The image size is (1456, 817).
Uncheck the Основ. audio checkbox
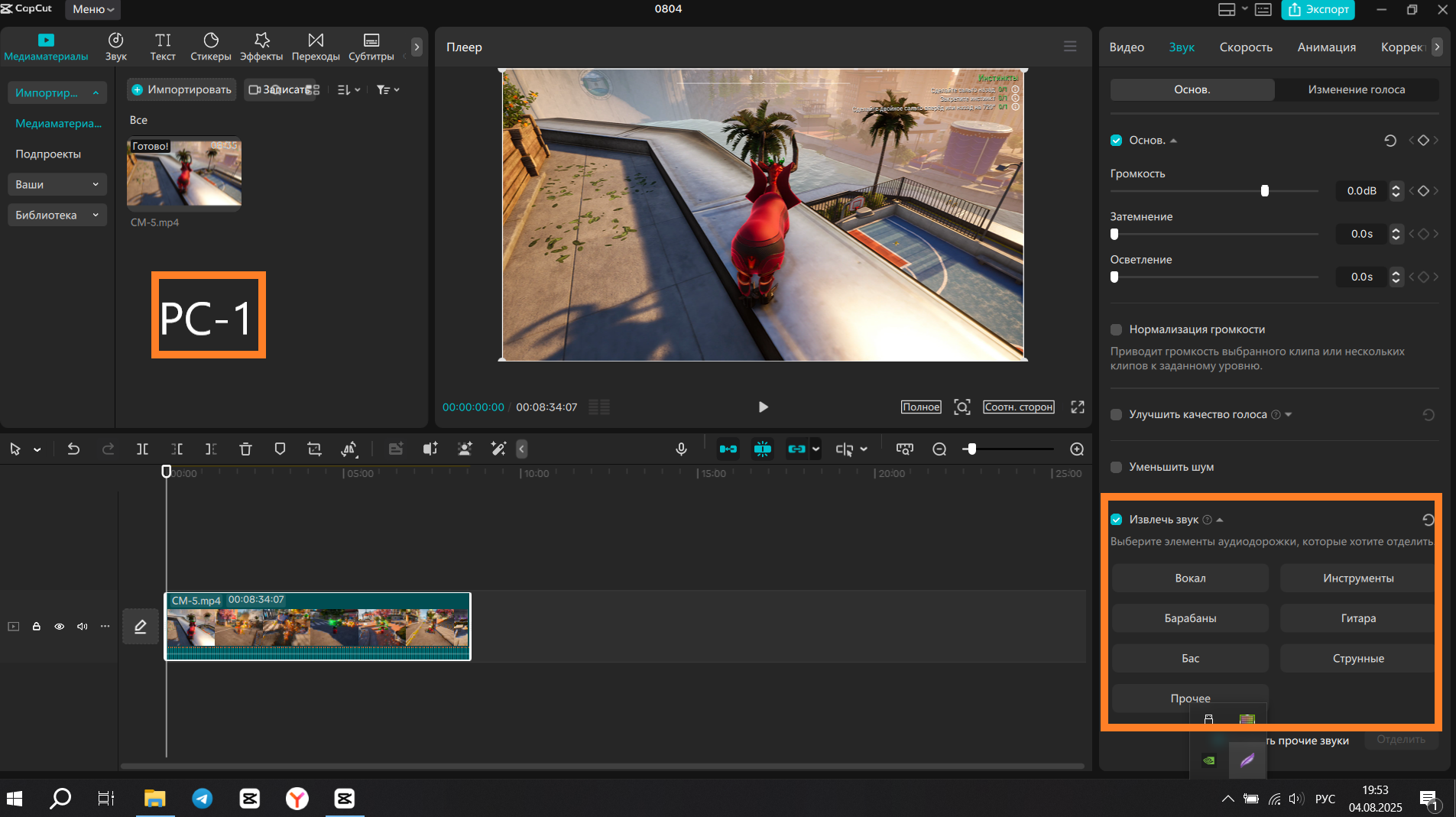(x=1116, y=141)
